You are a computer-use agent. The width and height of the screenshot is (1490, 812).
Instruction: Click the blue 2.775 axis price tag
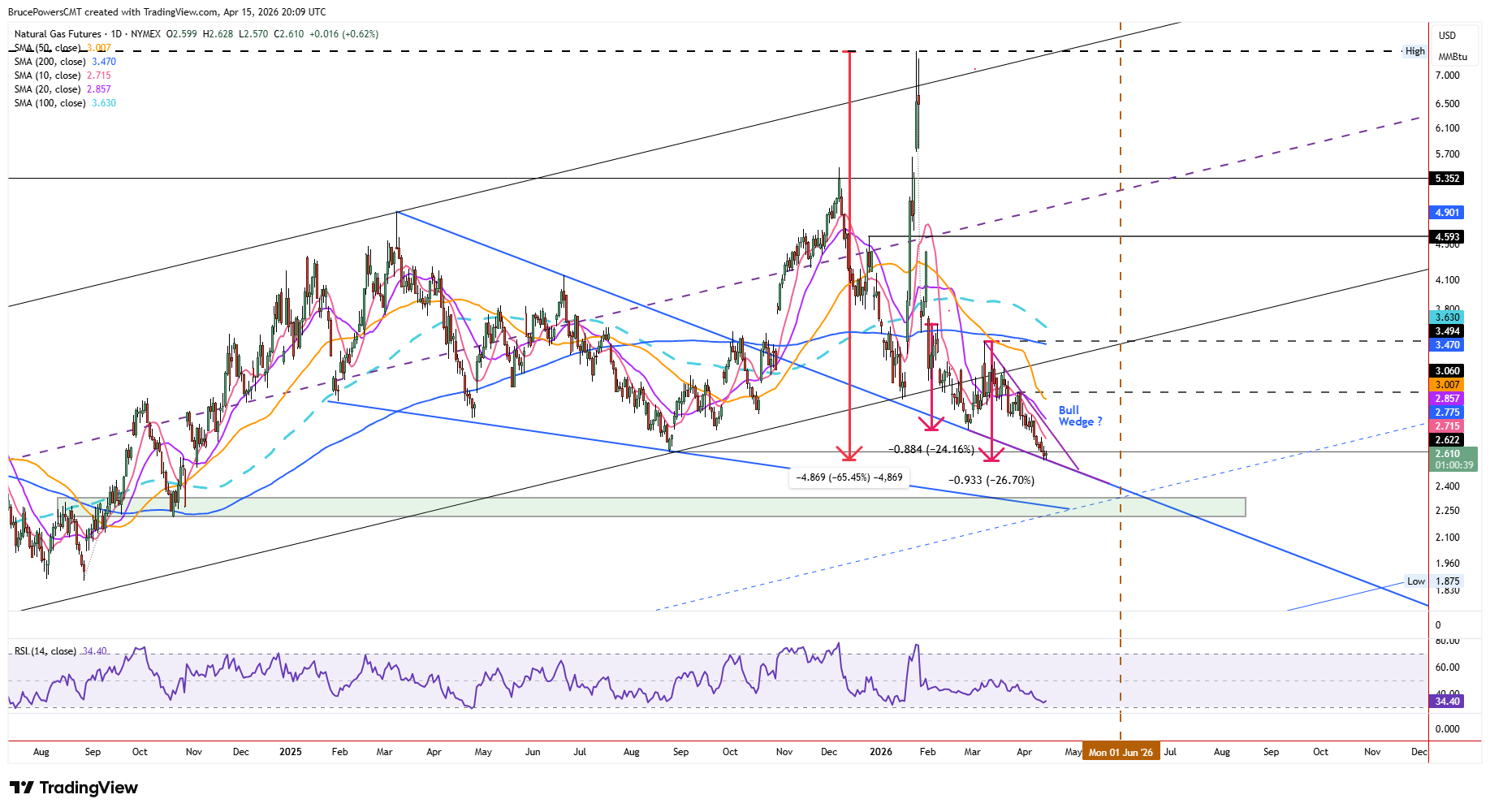[1446, 412]
